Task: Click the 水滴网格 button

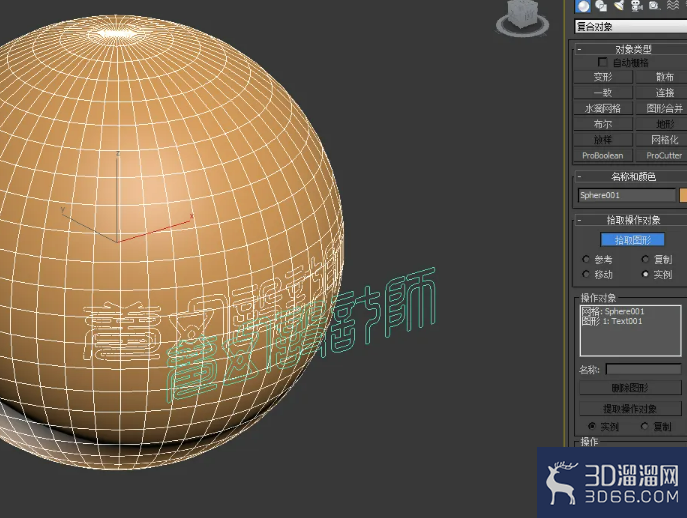Action: point(603,108)
